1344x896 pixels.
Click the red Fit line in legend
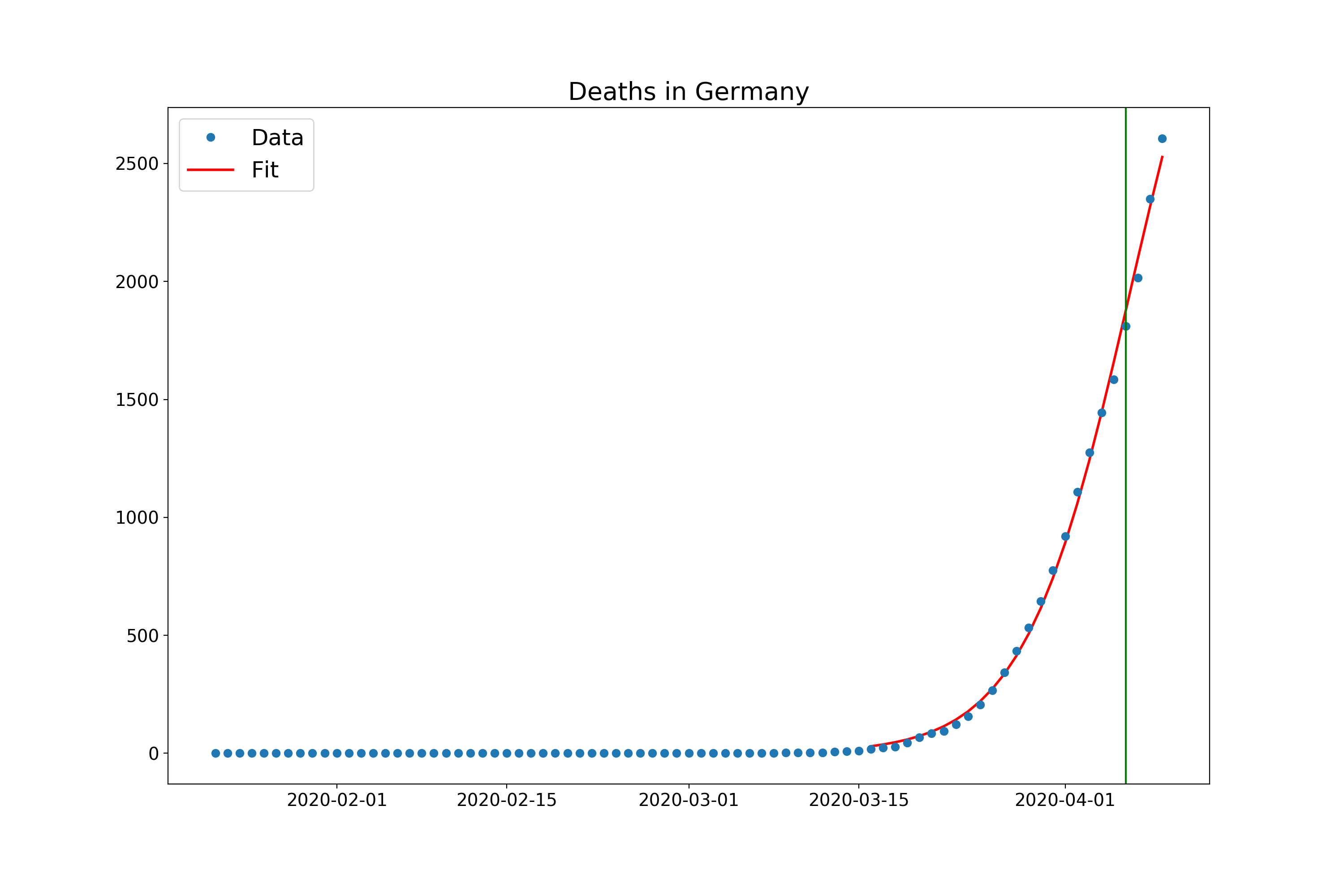click(x=210, y=170)
